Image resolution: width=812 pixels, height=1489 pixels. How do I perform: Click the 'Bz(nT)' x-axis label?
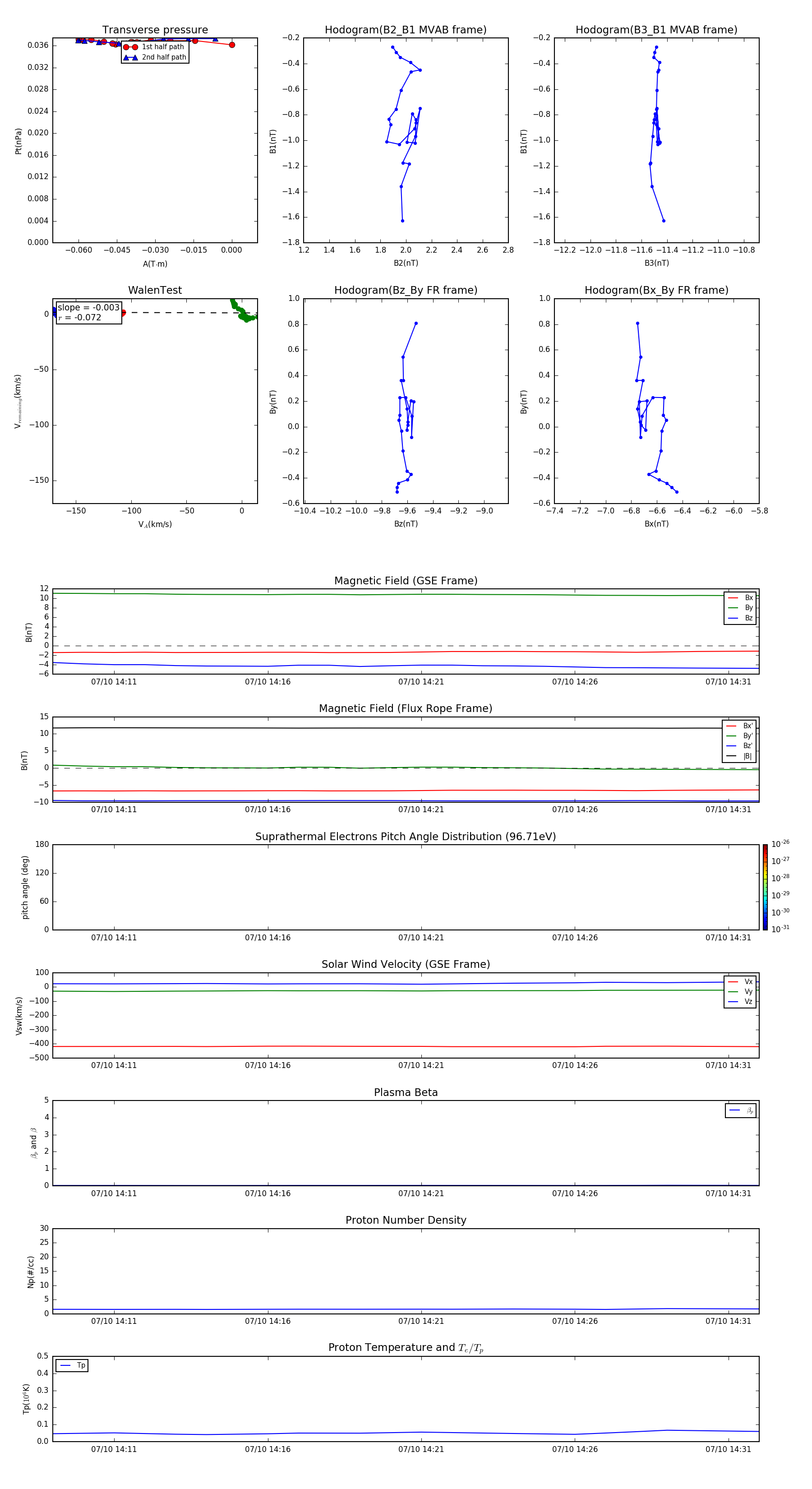click(x=406, y=524)
